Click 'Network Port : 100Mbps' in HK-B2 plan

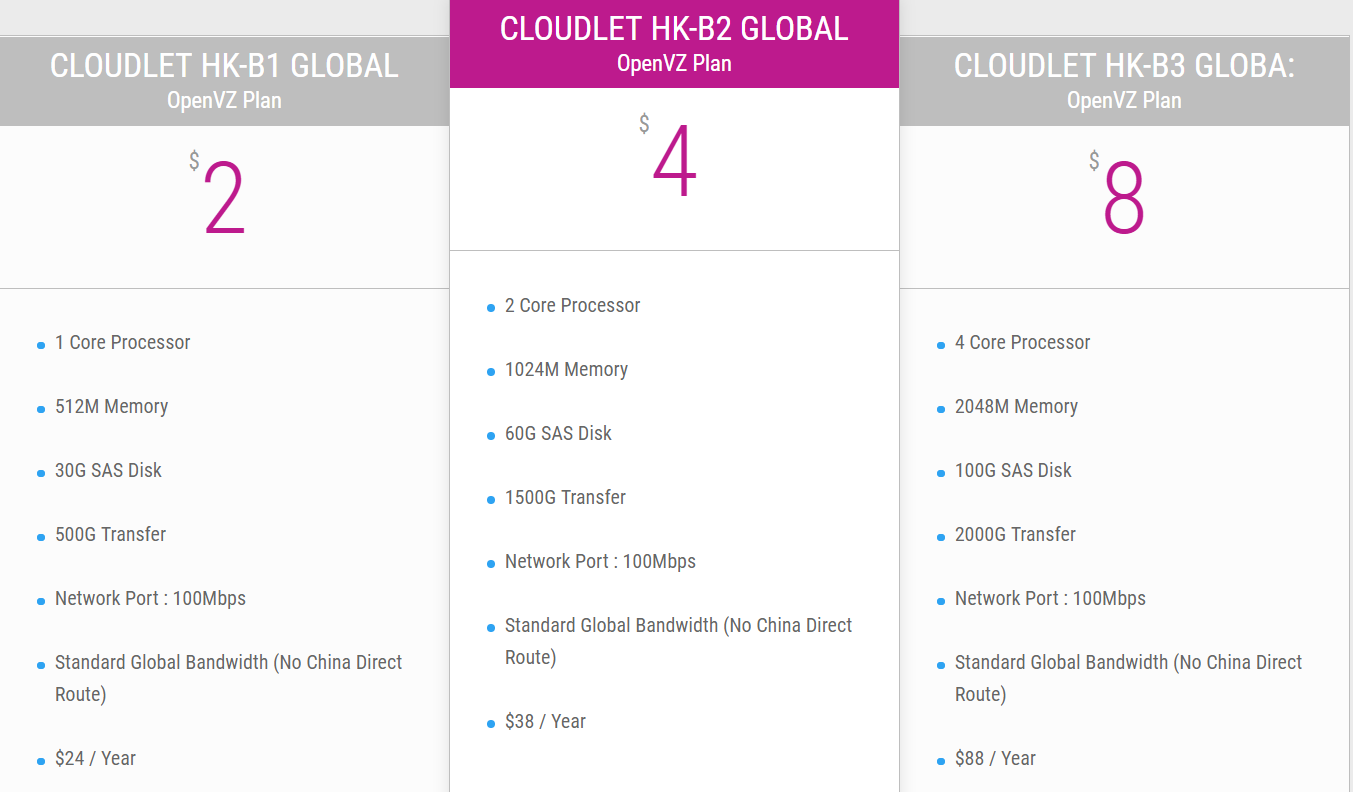click(x=600, y=561)
